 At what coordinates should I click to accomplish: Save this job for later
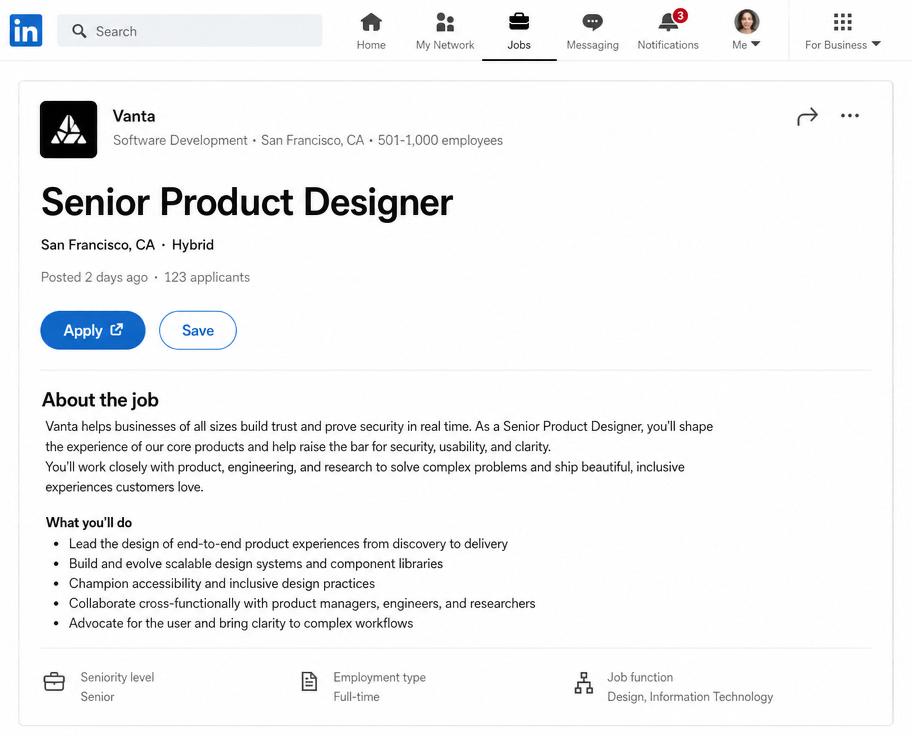[x=198, y=330]
